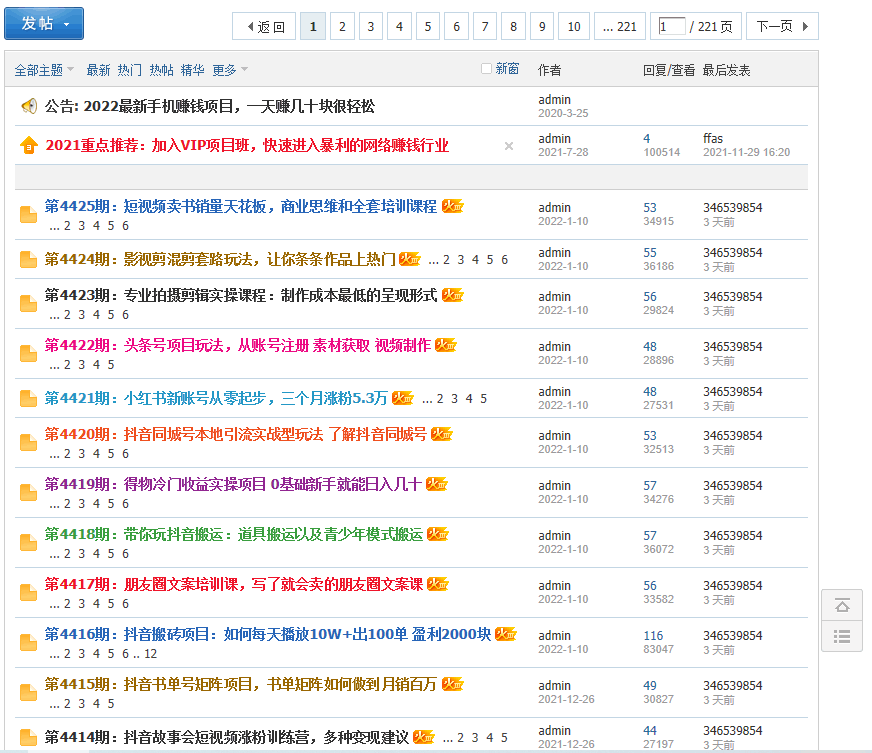Open thread 第4422期 头条号项目玩法

pos(237,345)
